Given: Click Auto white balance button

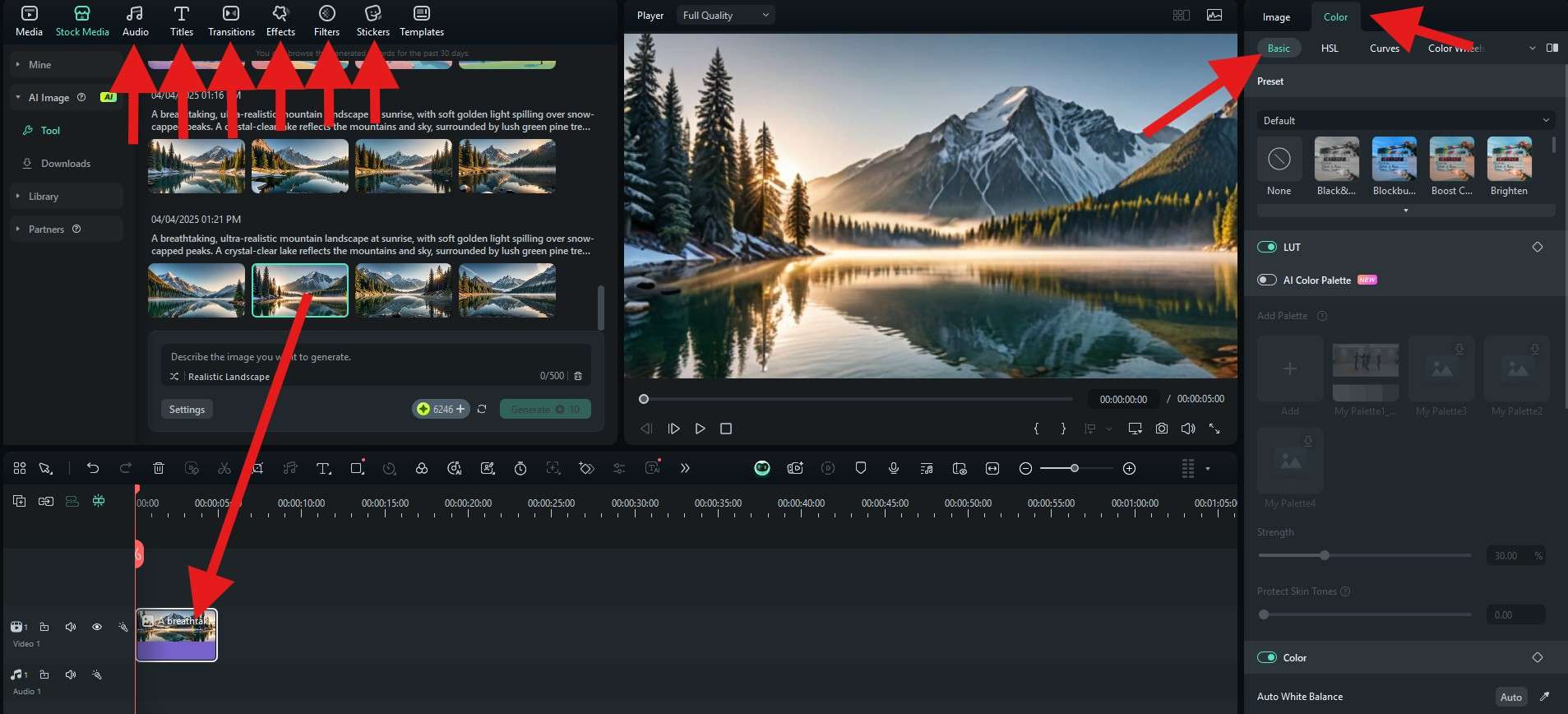Looking at the screenshot, I should pos(1511,697).
